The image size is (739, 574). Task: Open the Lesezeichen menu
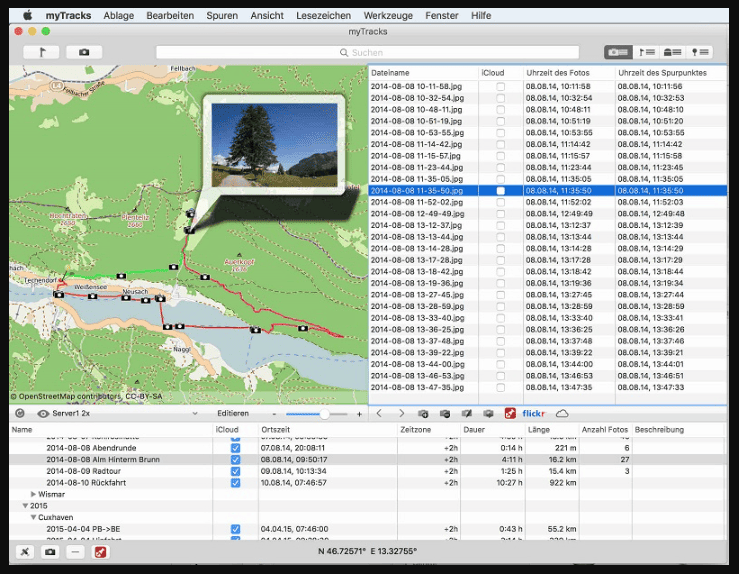(324, 16)
